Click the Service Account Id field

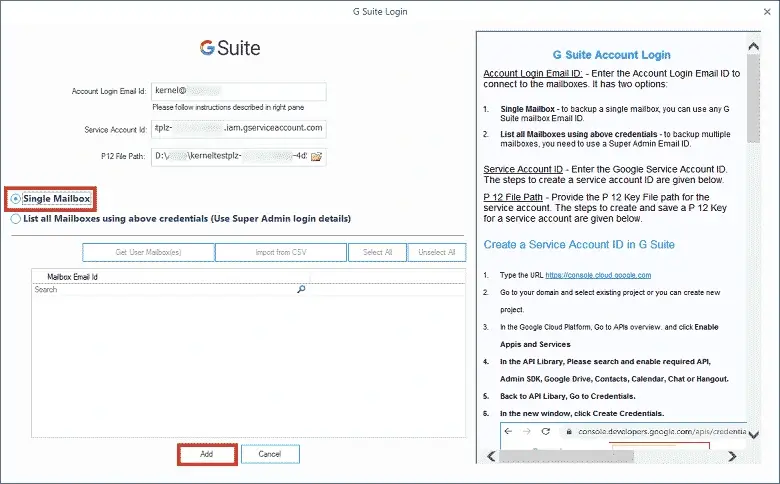(x=239, y=129)
